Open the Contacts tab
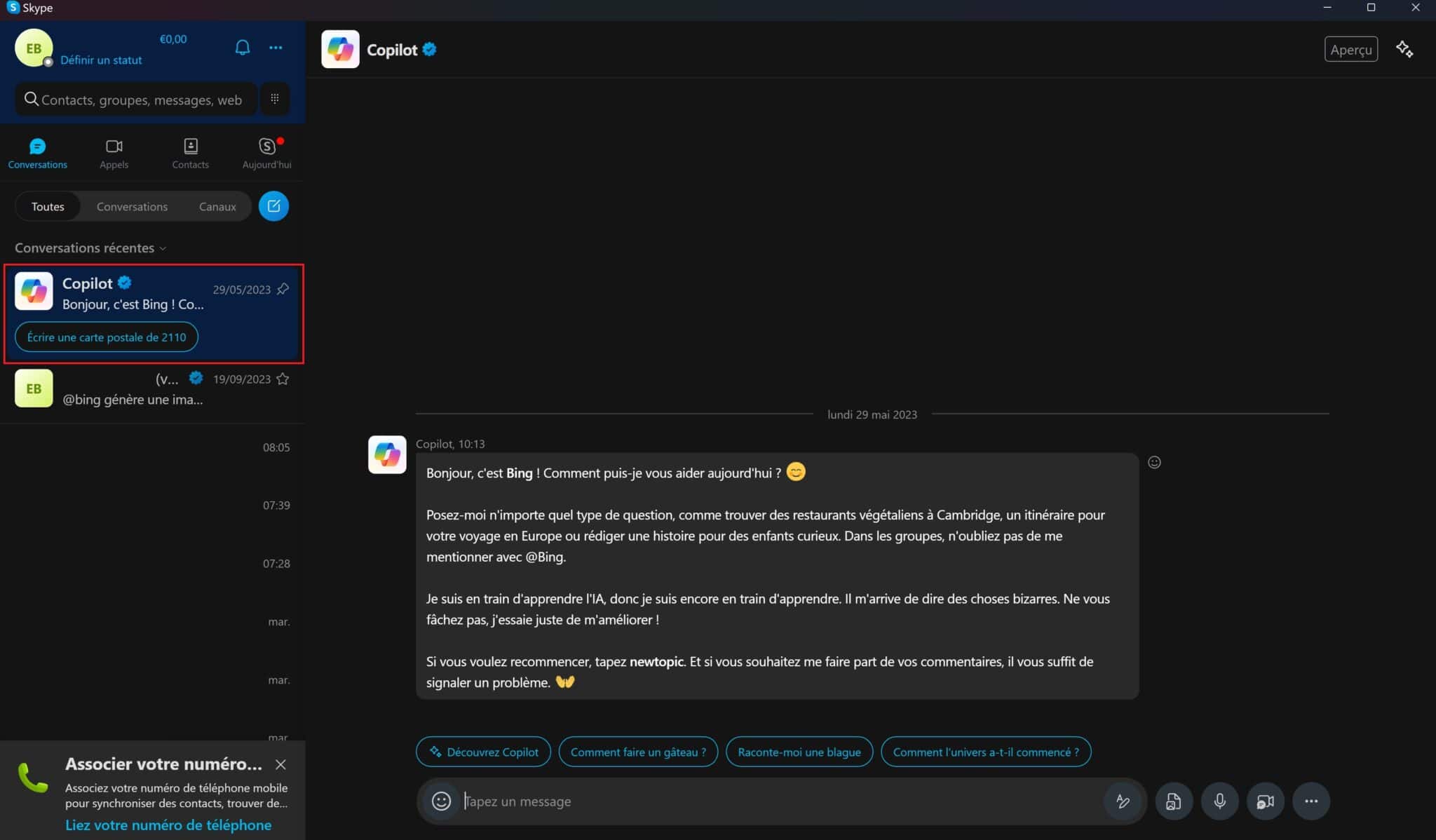This screenshot has width=1436, height=840. point(190,154)
